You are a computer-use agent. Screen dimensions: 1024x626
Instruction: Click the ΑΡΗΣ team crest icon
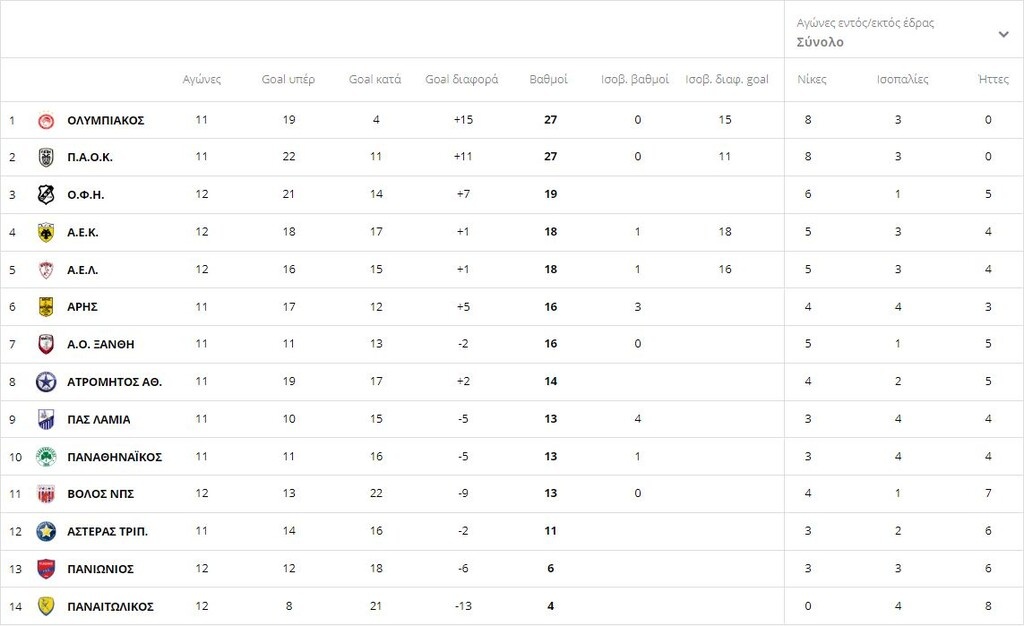point(46,307)
